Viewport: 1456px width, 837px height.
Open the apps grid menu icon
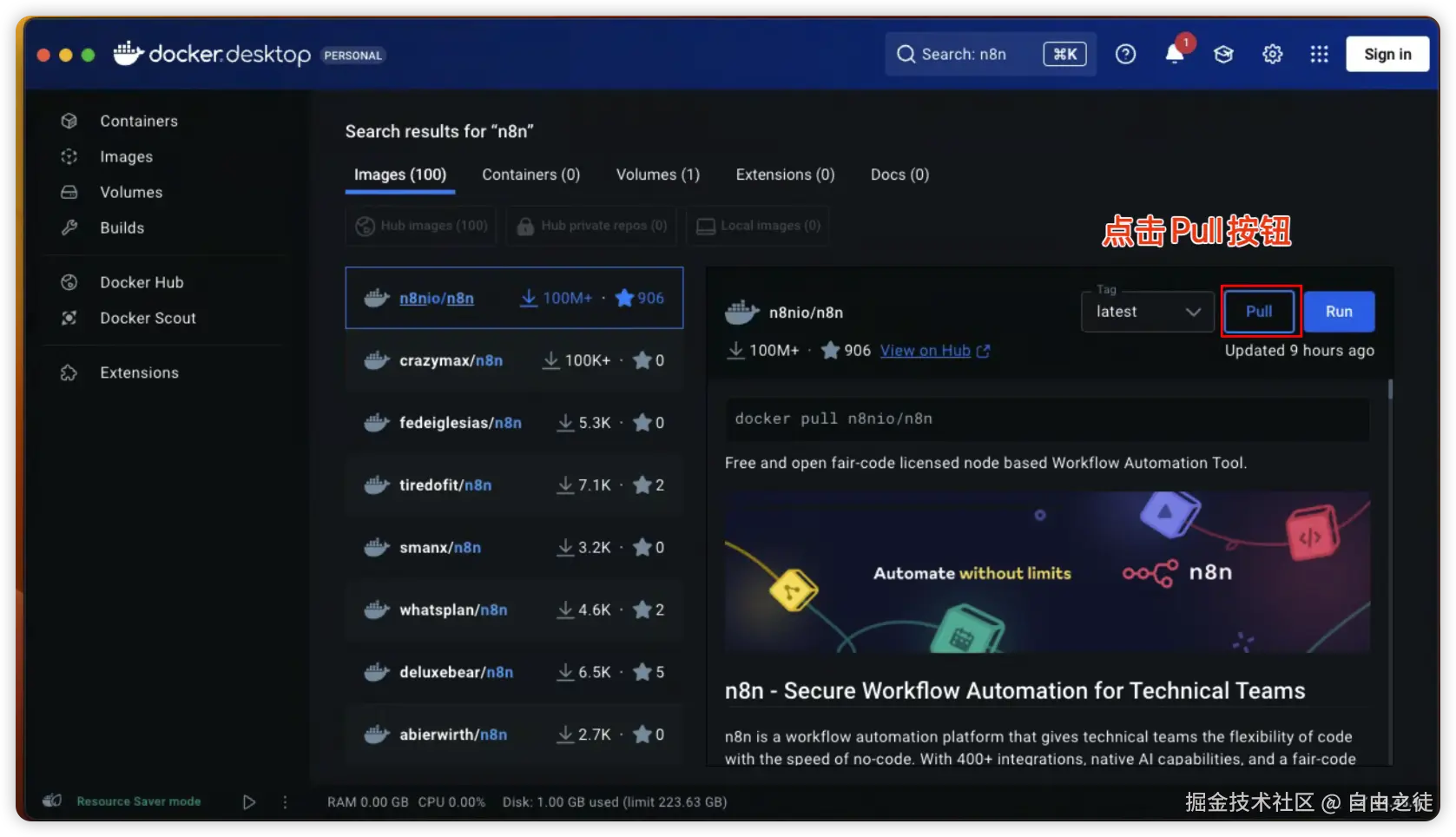click(x=1319, y=54)
